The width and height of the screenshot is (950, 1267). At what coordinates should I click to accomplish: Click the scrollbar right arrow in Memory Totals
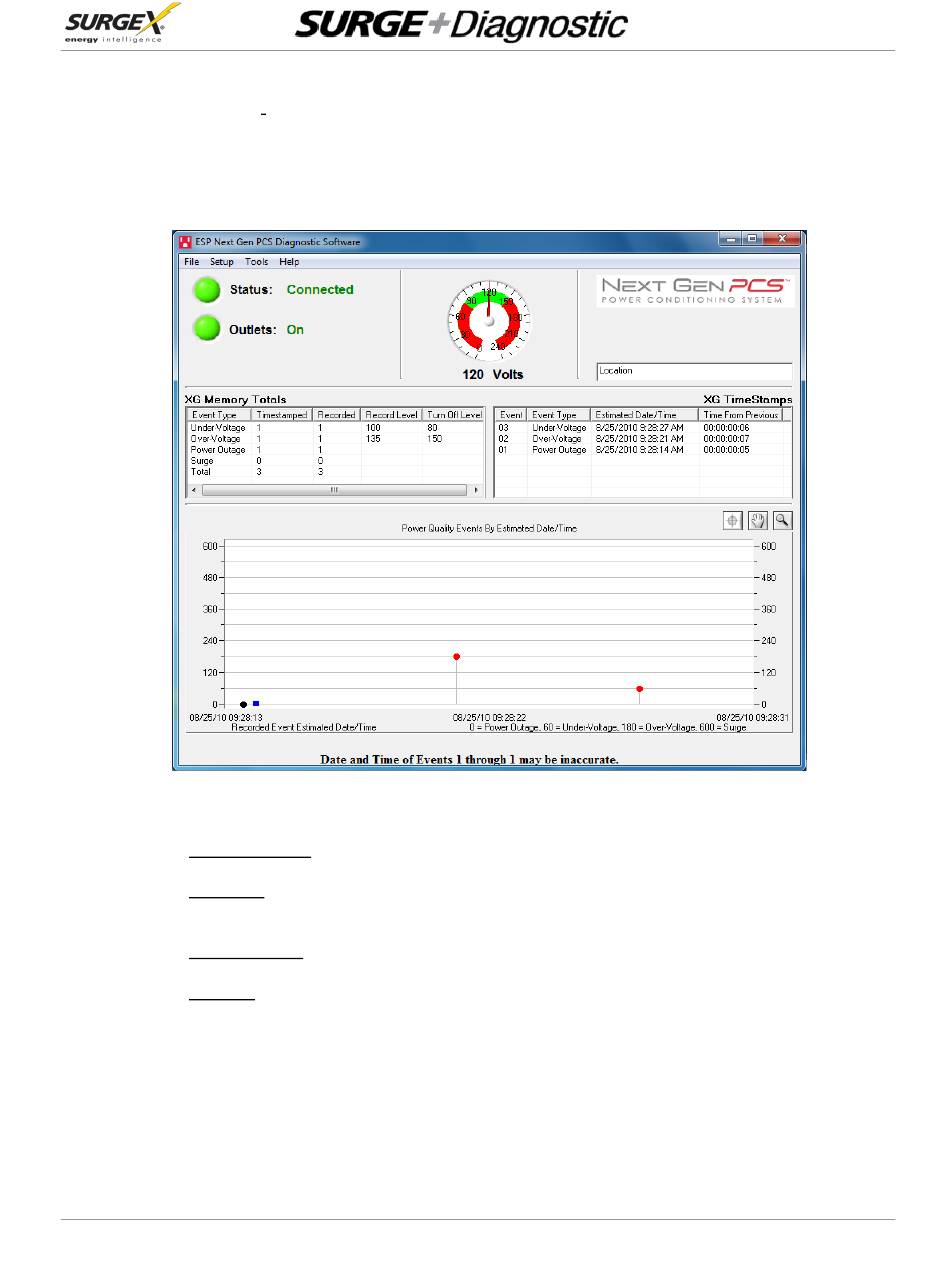pyautogui.click(x=476, y=490)
